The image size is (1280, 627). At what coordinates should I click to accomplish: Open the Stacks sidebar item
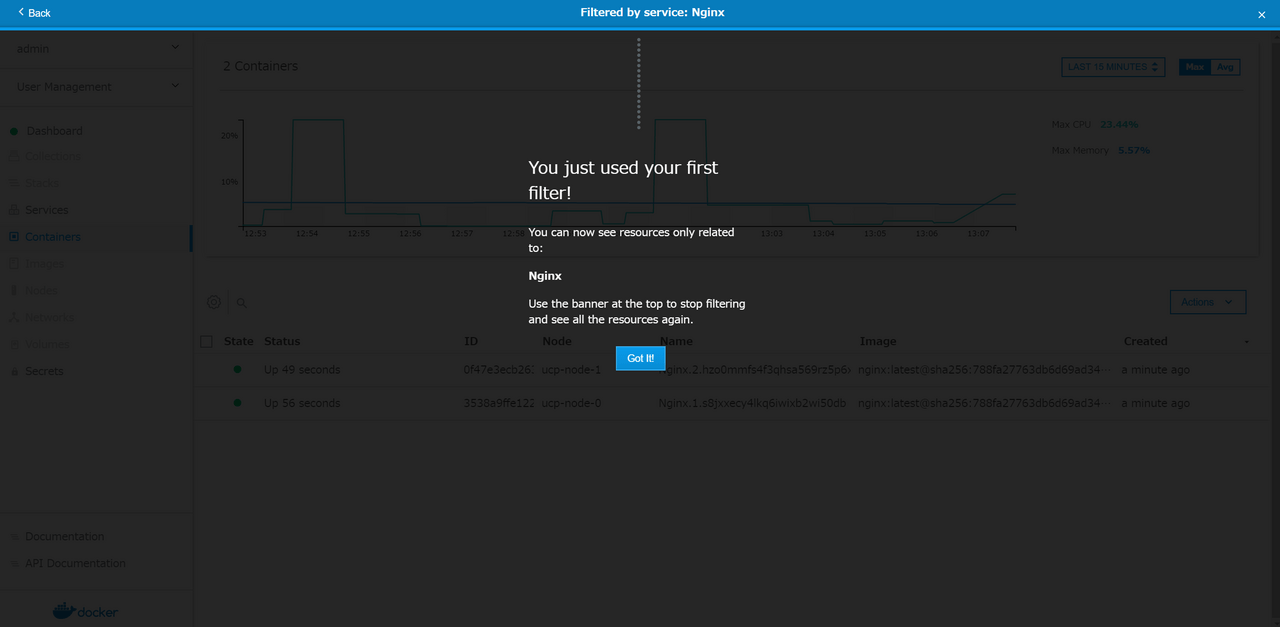pos(43,183)
